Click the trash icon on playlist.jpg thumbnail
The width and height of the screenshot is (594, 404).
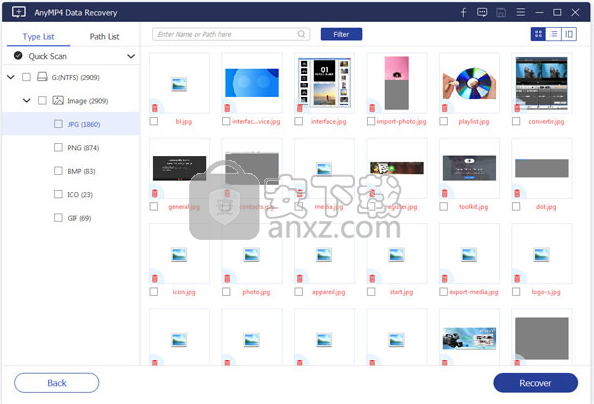point(444,108)
